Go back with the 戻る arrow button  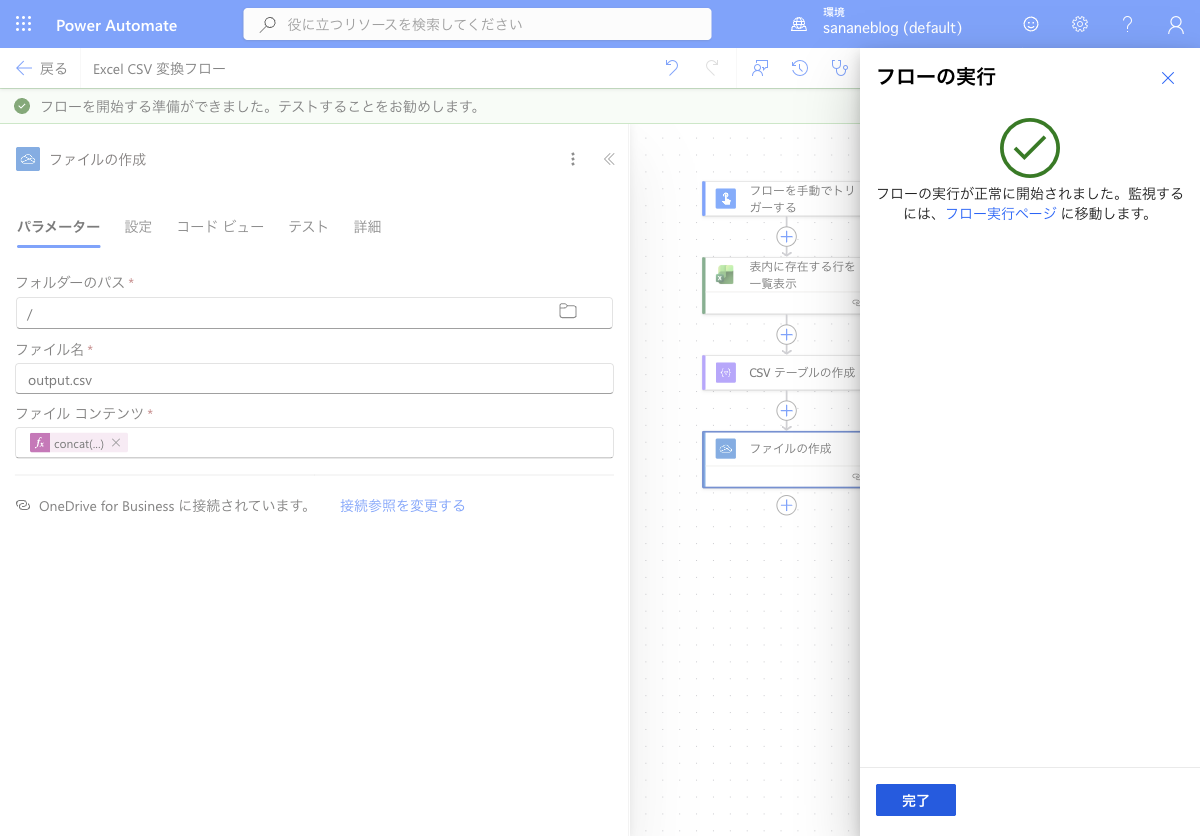[x=42, y=68]
